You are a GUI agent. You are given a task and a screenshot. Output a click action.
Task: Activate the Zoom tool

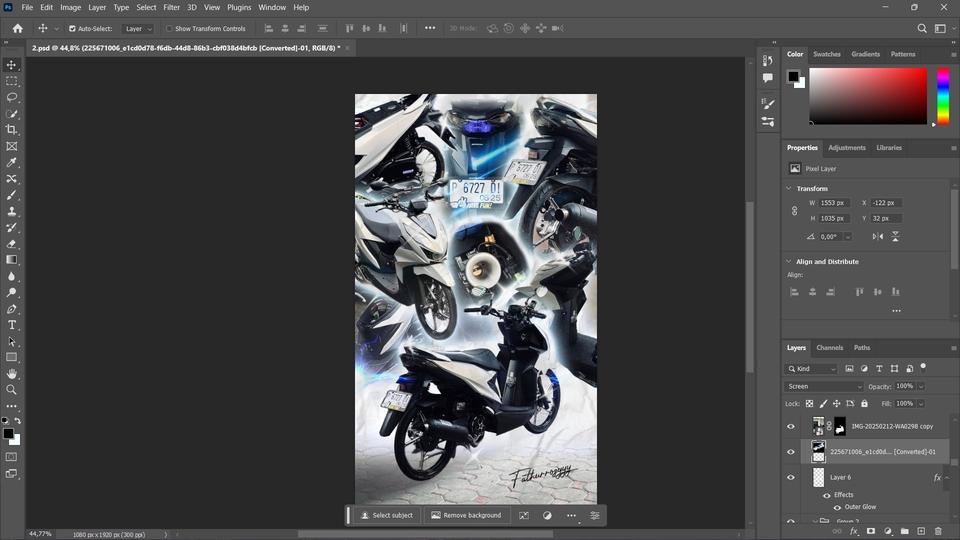[12, 390]
